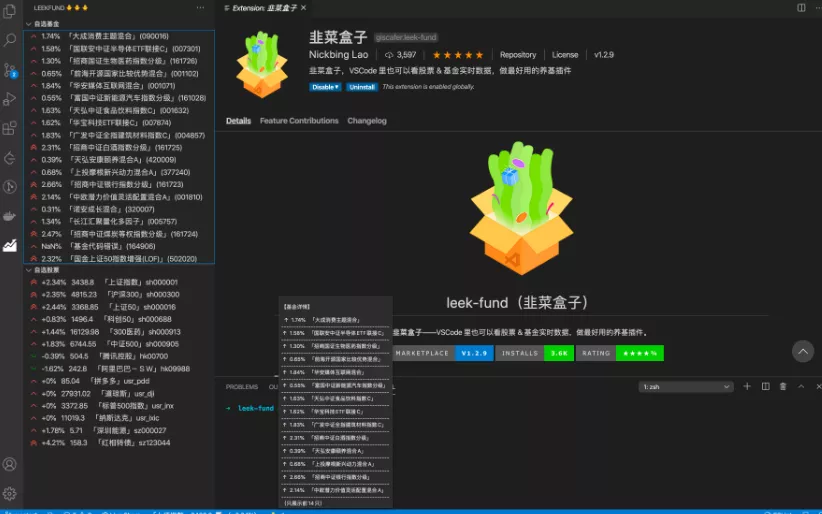Select fund 诺安成长混合 (320007)
The height and width of the screenshot is (514, 822).
pyautogui.click(x=120, y=209)
